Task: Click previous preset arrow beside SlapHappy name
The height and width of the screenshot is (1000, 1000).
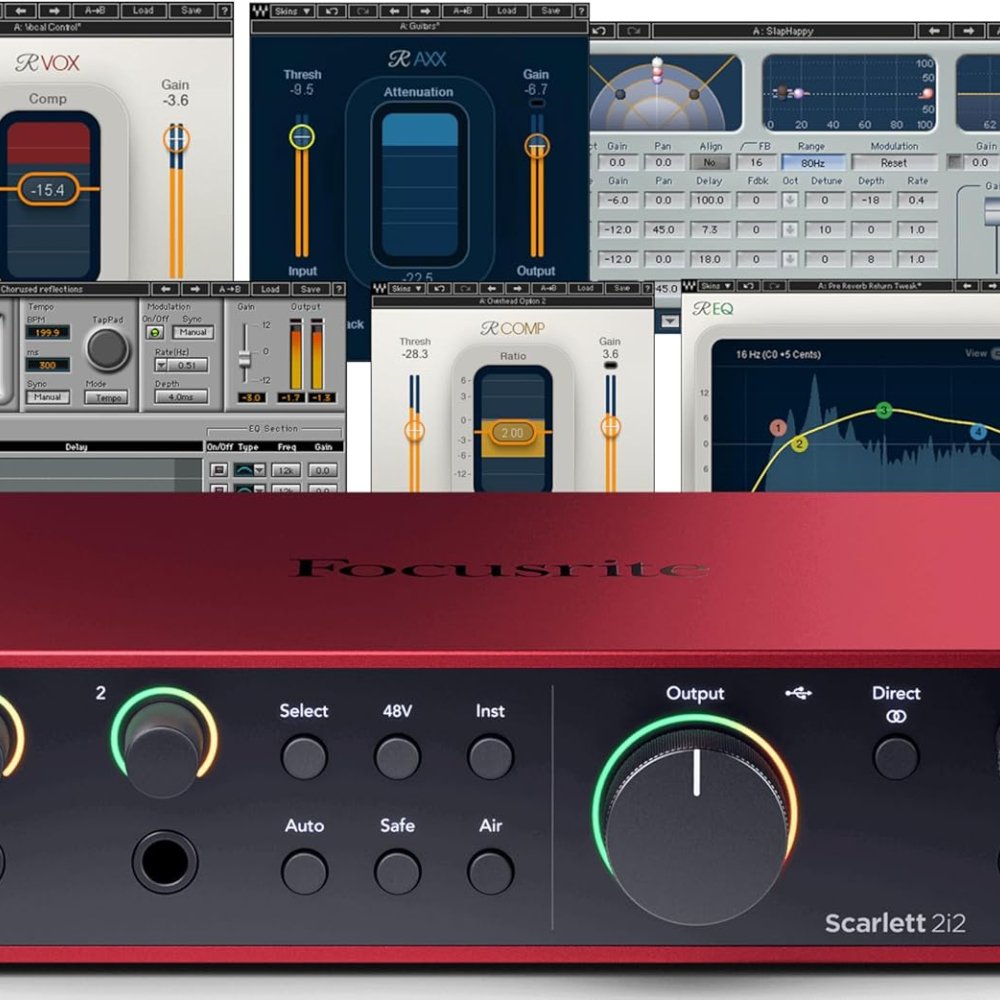Action: pos(934,31)
